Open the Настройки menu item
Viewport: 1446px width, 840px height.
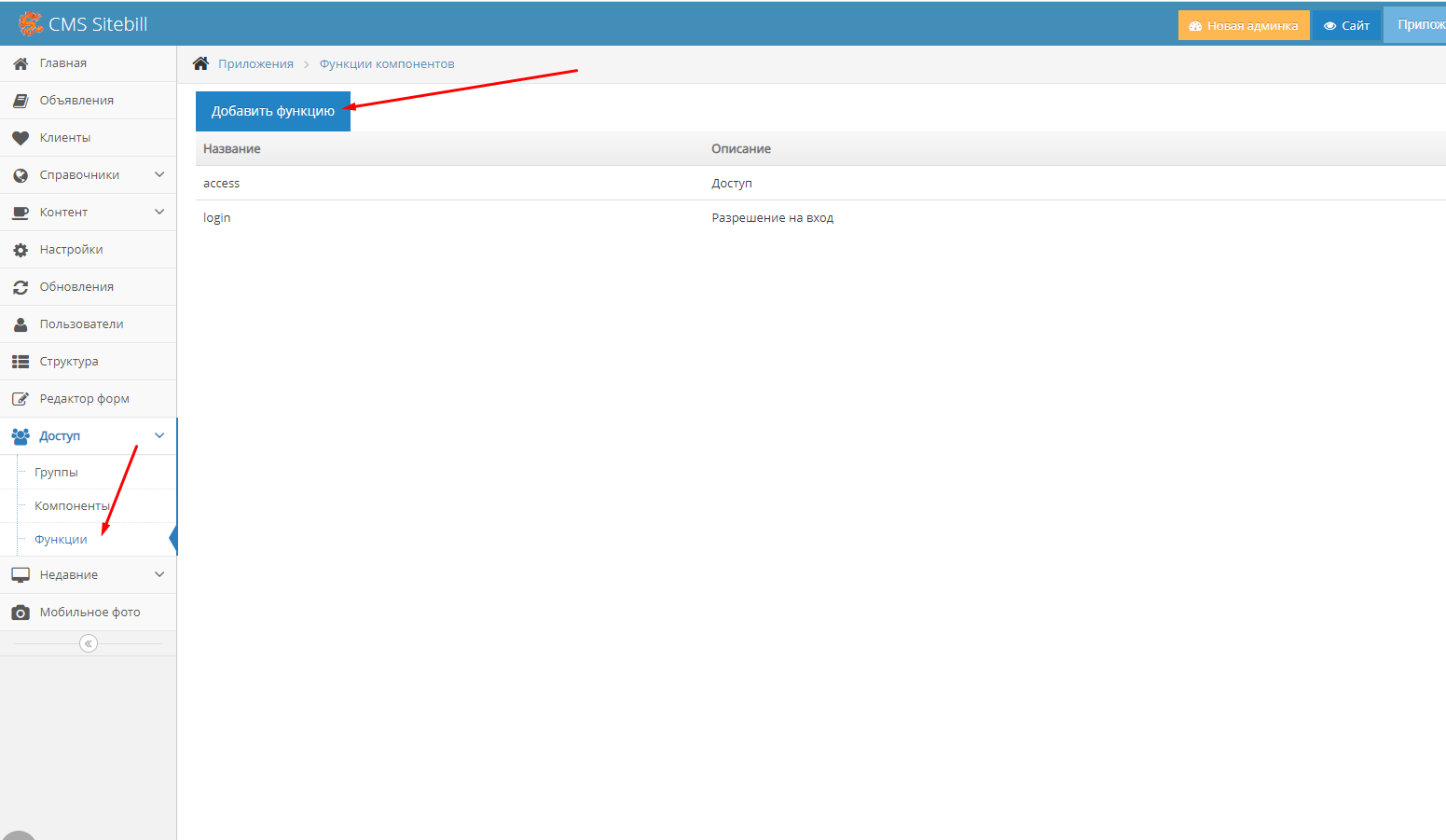[x=89, y=250]
